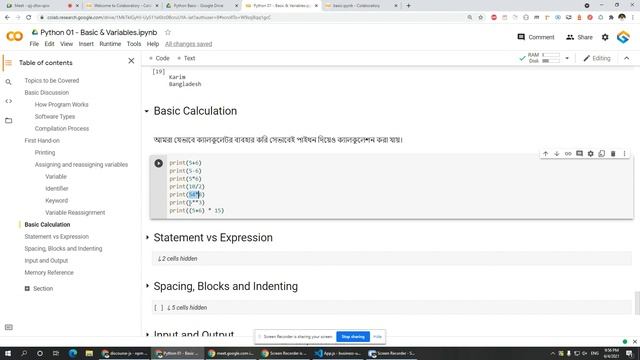Open Code snippets sidebar icon
Image resolution: width=640 pixels, height=360 pixels.
(x=9, y=101)
